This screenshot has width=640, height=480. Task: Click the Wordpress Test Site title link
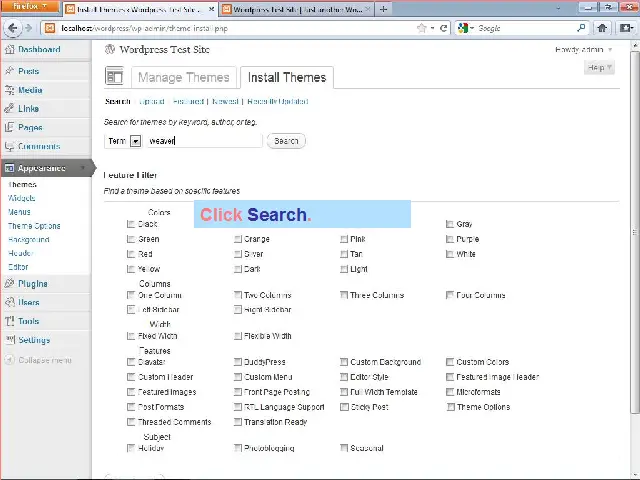(x=164, y=50)
